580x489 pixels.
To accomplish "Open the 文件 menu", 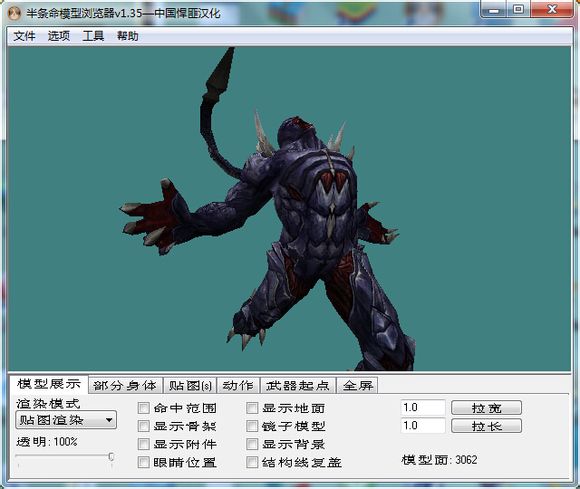I will point(24,36).
